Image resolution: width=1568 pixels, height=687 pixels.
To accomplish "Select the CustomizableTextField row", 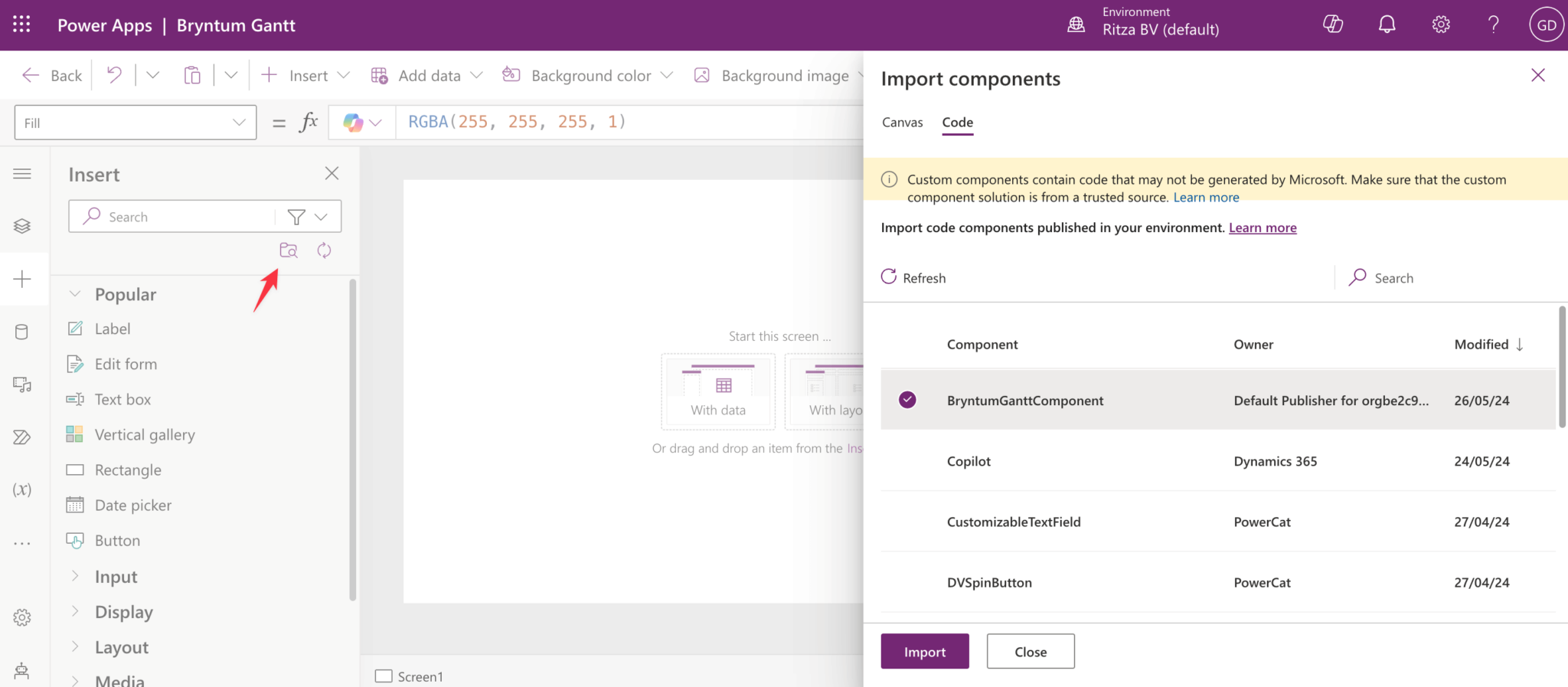I will tap(1218, 522).
